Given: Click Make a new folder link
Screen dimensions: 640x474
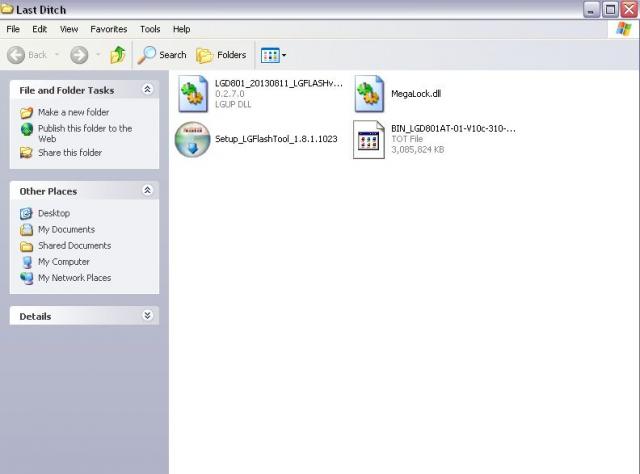Looking at the screenshot, I should coord(73,112).
